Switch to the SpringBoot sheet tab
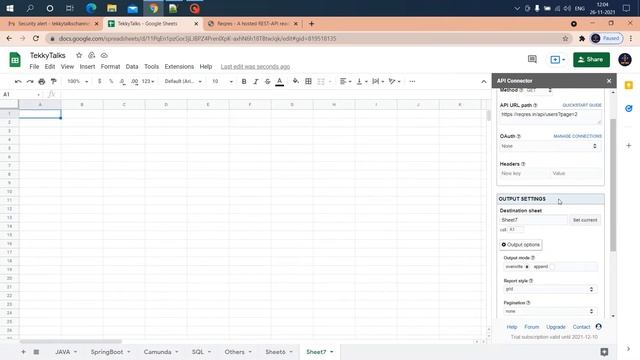This screenshot has width=640, height=360. pyautogui.click(x=107, y=352)
